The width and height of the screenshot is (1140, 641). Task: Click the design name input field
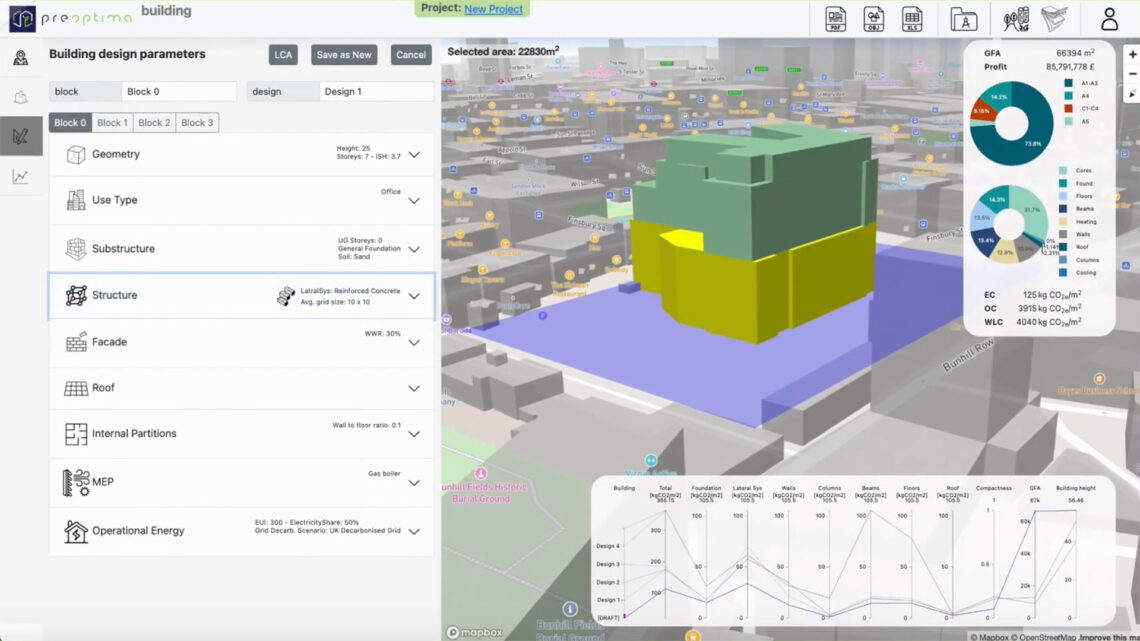point(376,92)
